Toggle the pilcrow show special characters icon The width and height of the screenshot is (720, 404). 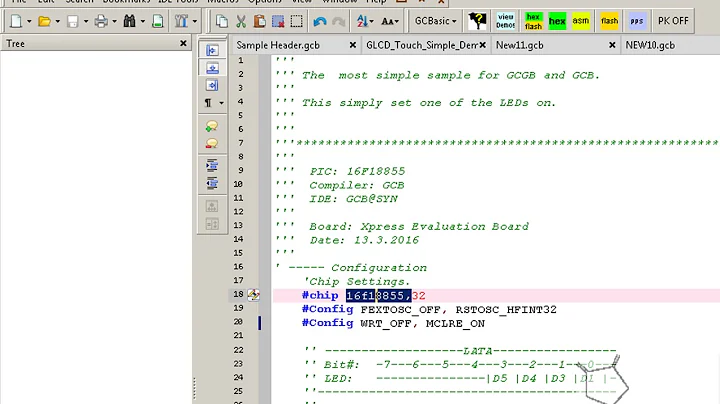[208, 103]
